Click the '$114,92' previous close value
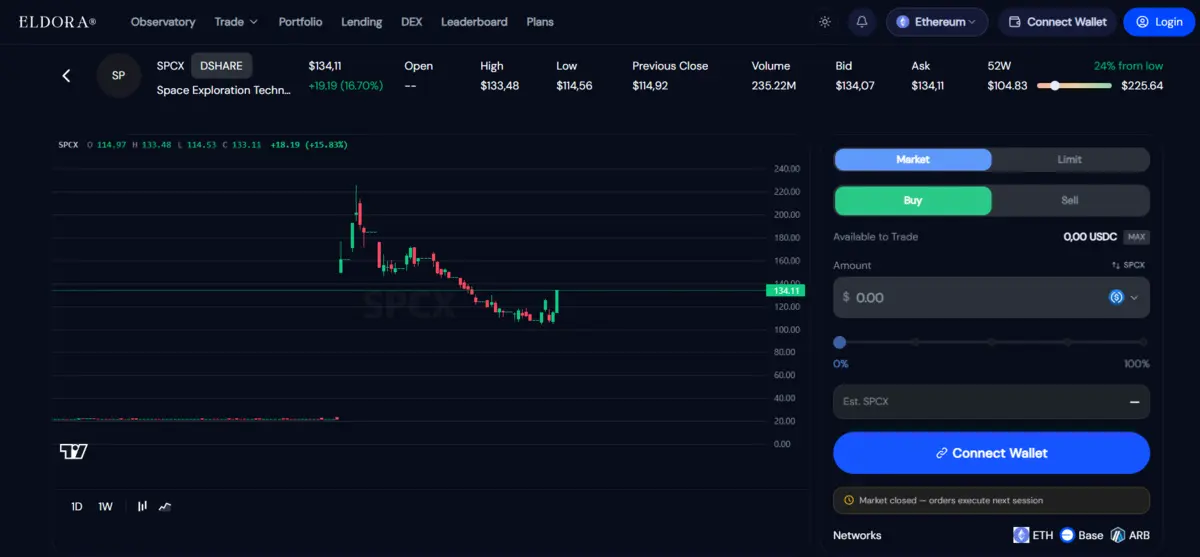1200x557 pixels. tap(650, 86)
